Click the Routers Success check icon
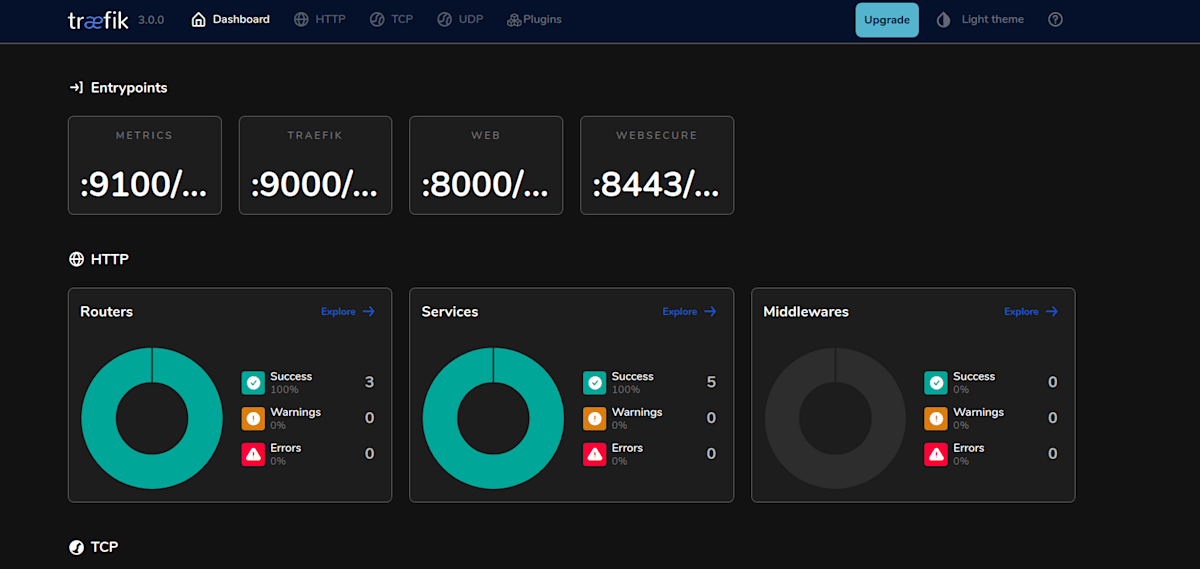The width and height of the screenshot is (1200, 569). (x=253, y=383)
